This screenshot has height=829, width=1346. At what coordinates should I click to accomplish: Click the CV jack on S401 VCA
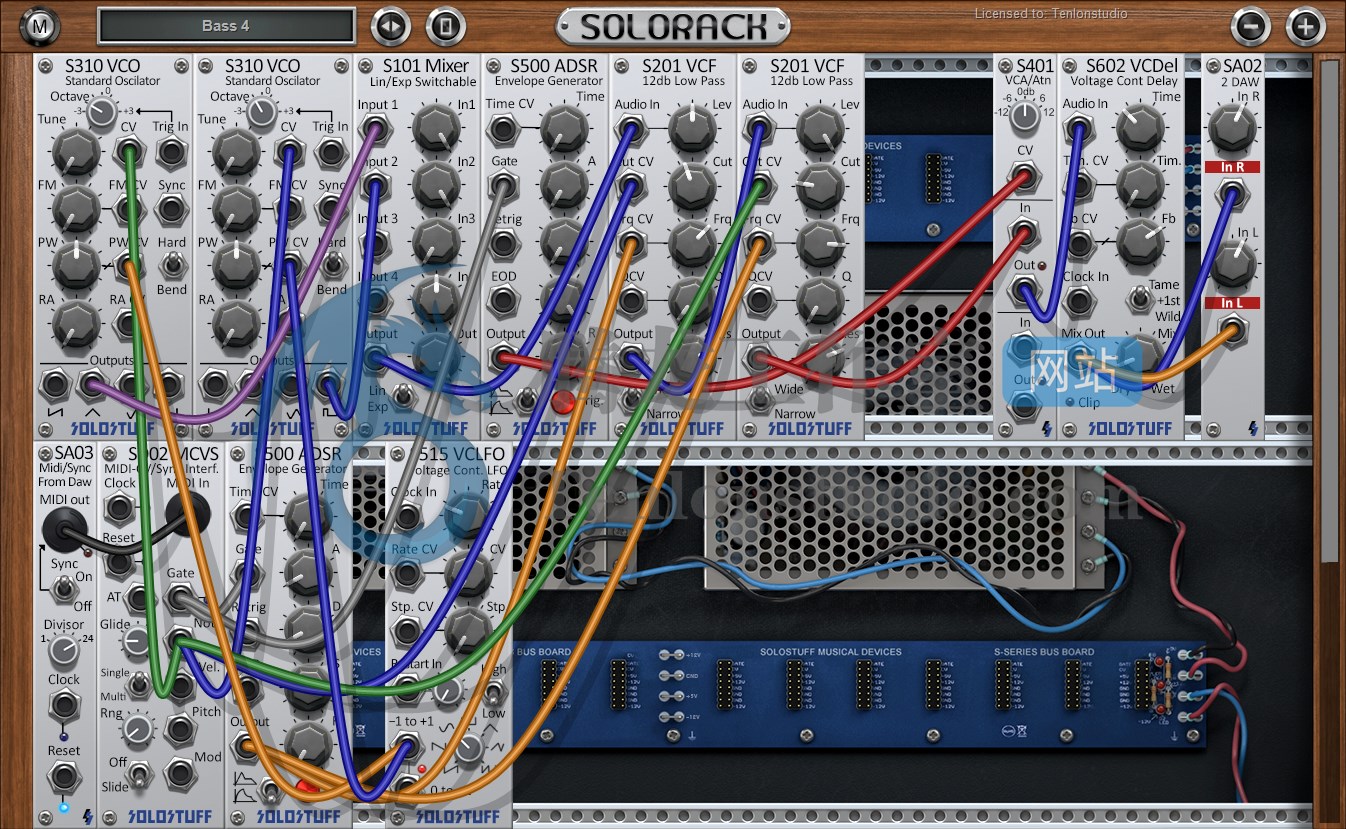(x=1024, y=178)
